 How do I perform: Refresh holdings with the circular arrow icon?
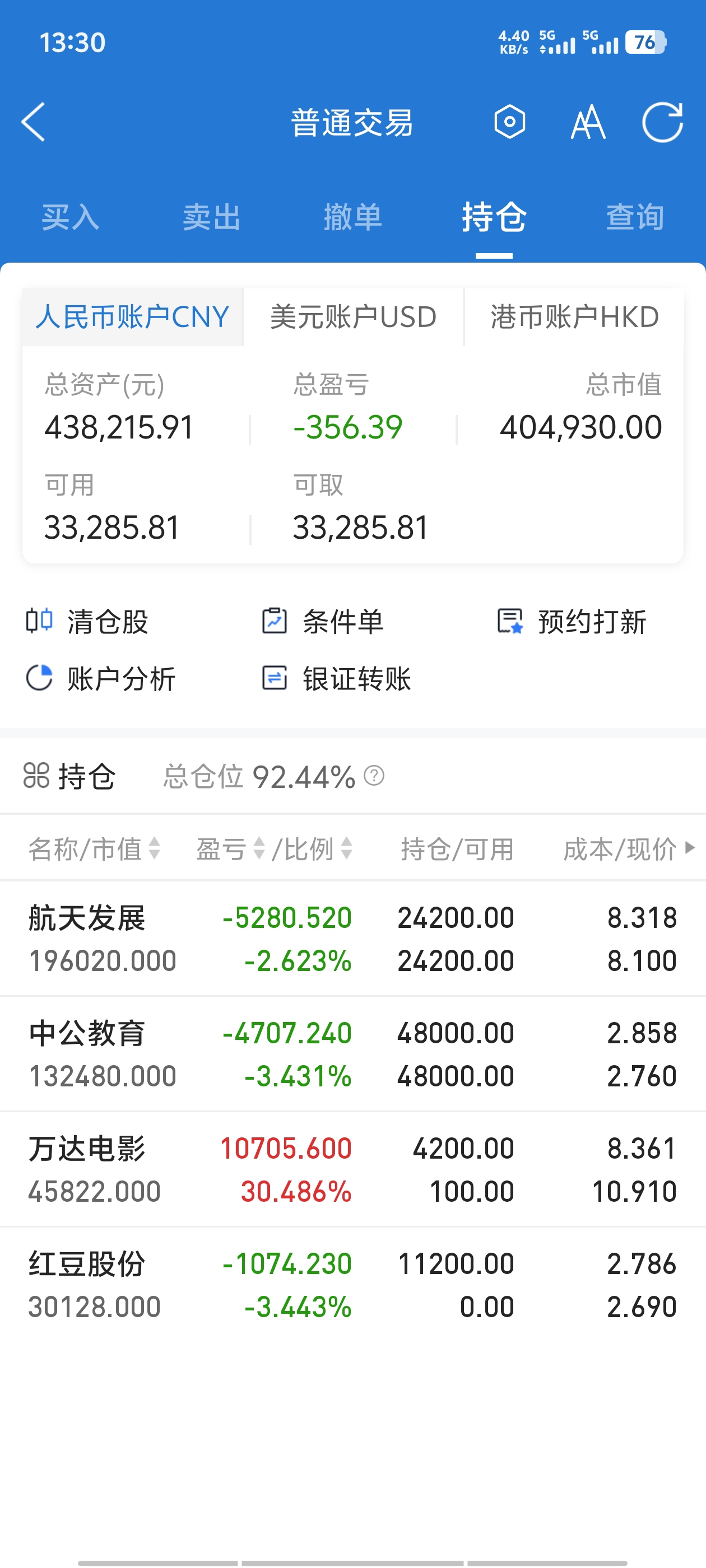pos(663,122)
